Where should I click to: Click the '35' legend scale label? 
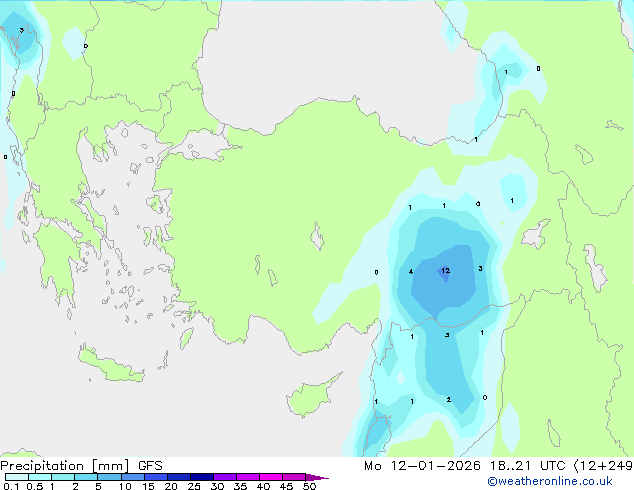pyautogui.click(x=240, y=486)
